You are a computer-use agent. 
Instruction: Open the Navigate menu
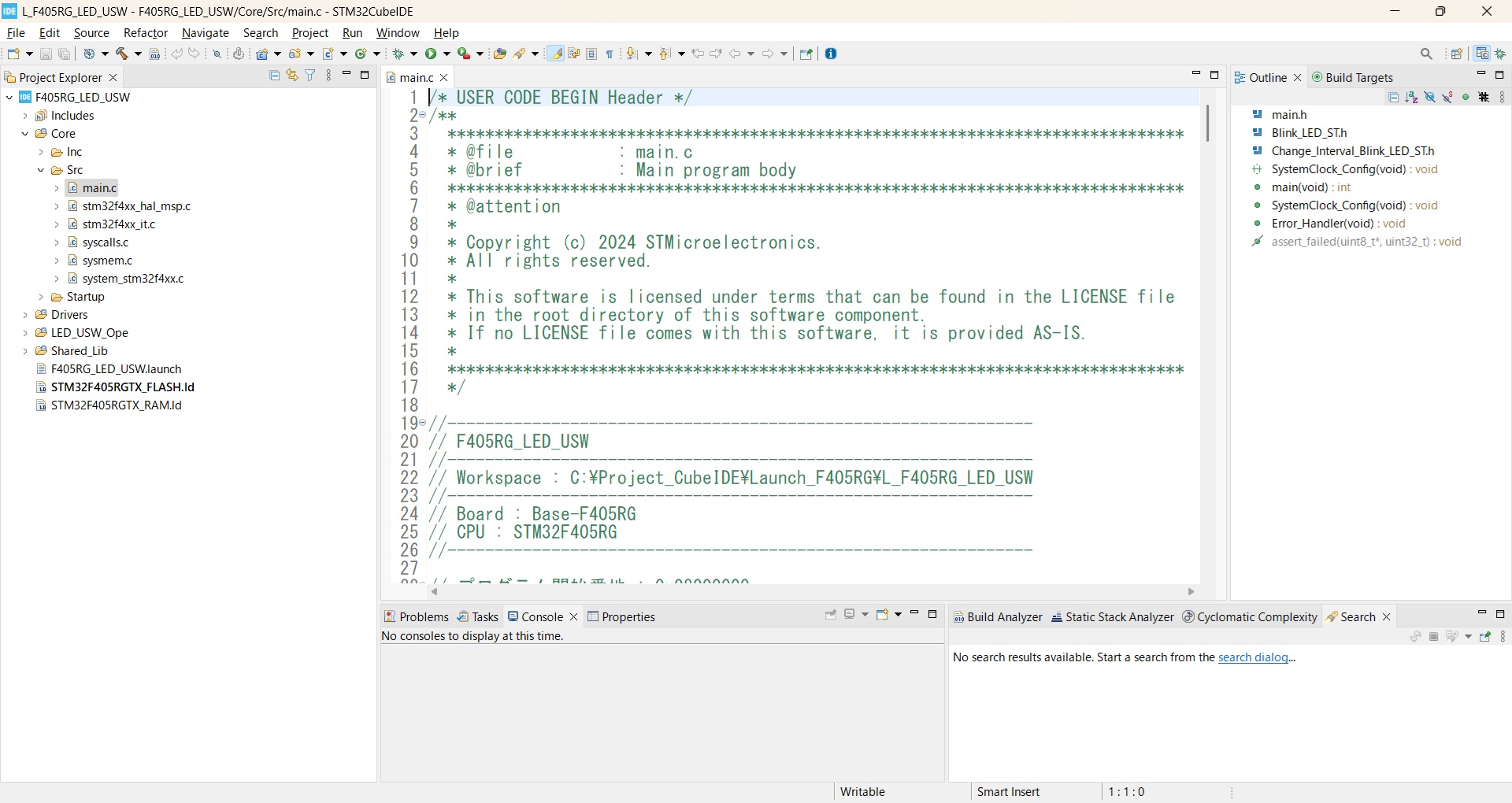pos(206,33)
